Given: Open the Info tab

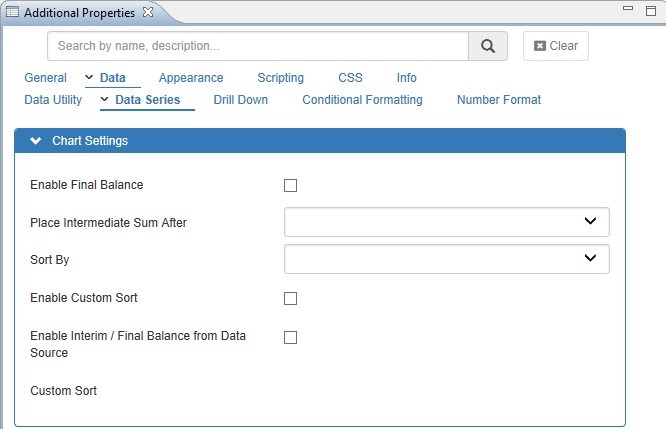Looking at the screenshot, I should coord(406,78).
